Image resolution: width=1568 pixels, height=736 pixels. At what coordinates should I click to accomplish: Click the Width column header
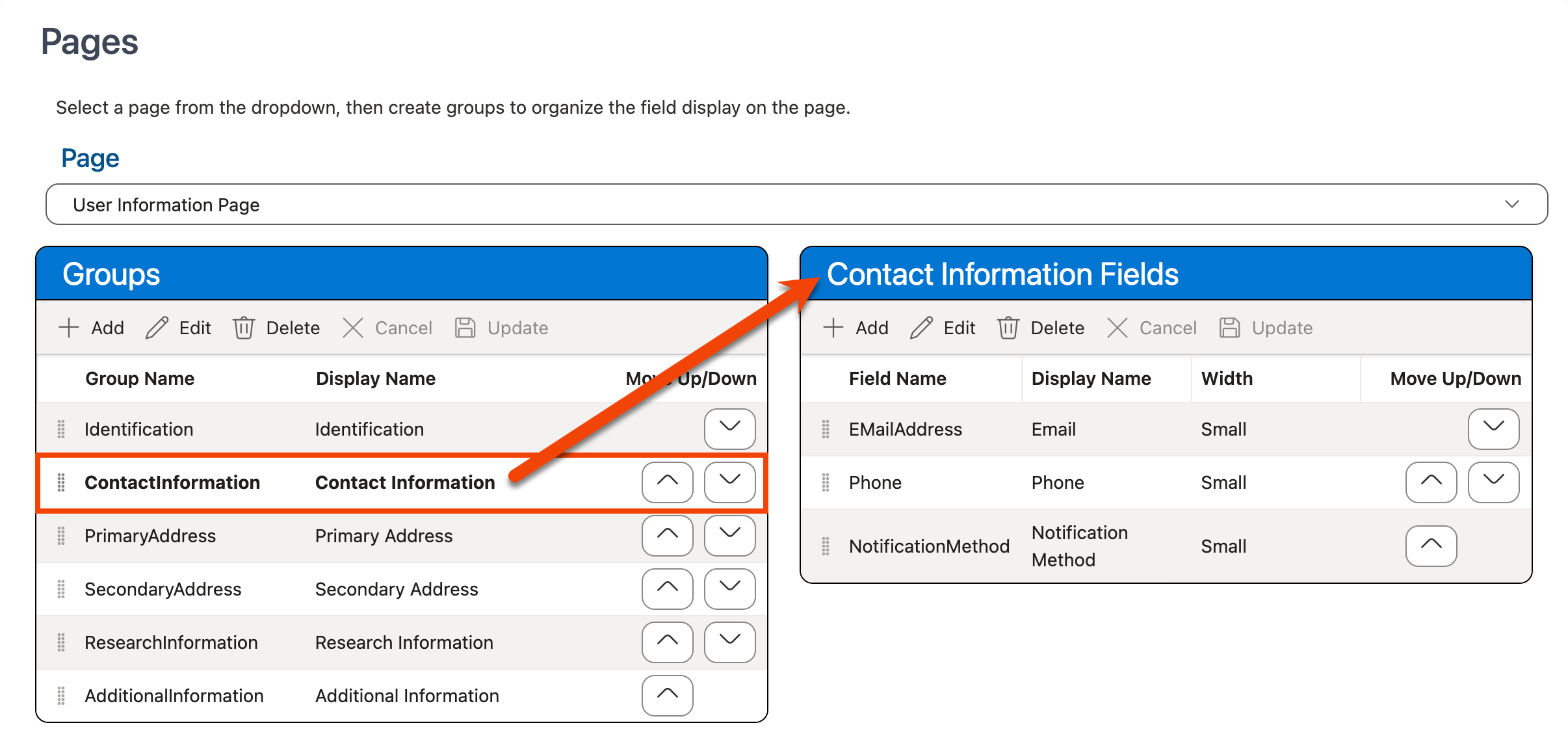point(1227,378)
